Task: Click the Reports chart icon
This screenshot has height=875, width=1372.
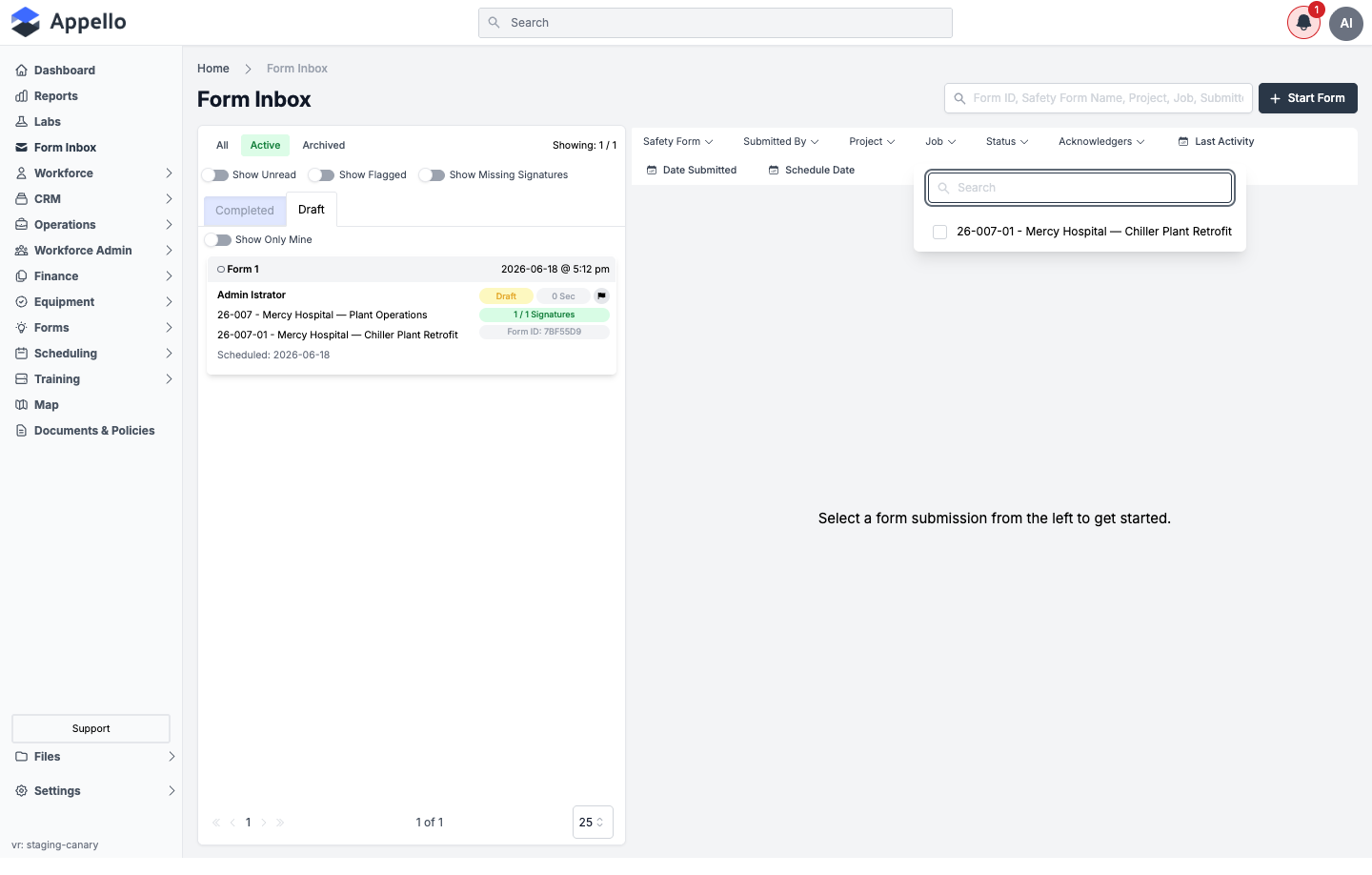Action: coord(21,96)
